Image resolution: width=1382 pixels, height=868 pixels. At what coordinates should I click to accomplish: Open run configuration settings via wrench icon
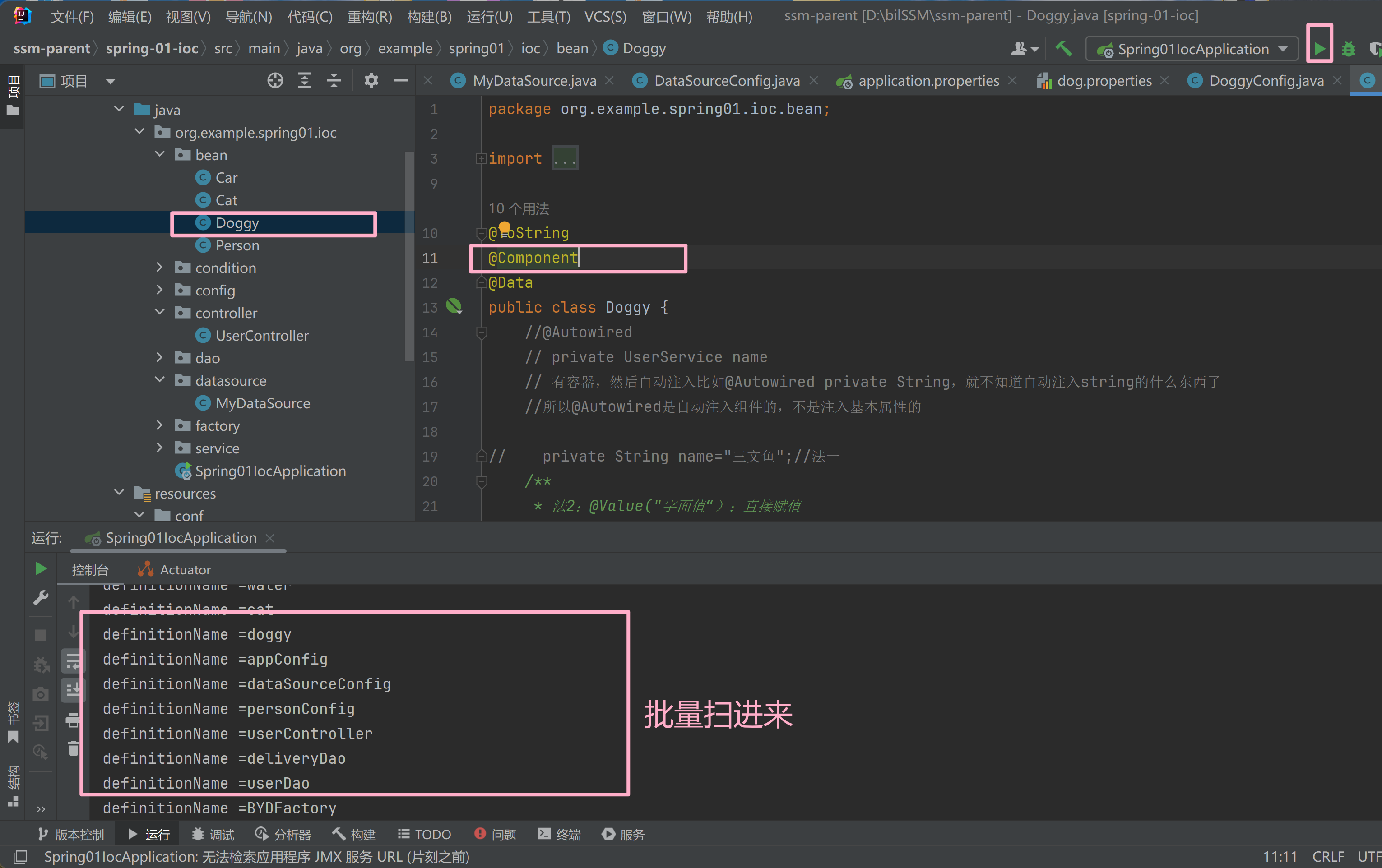(x=41, y=598)
